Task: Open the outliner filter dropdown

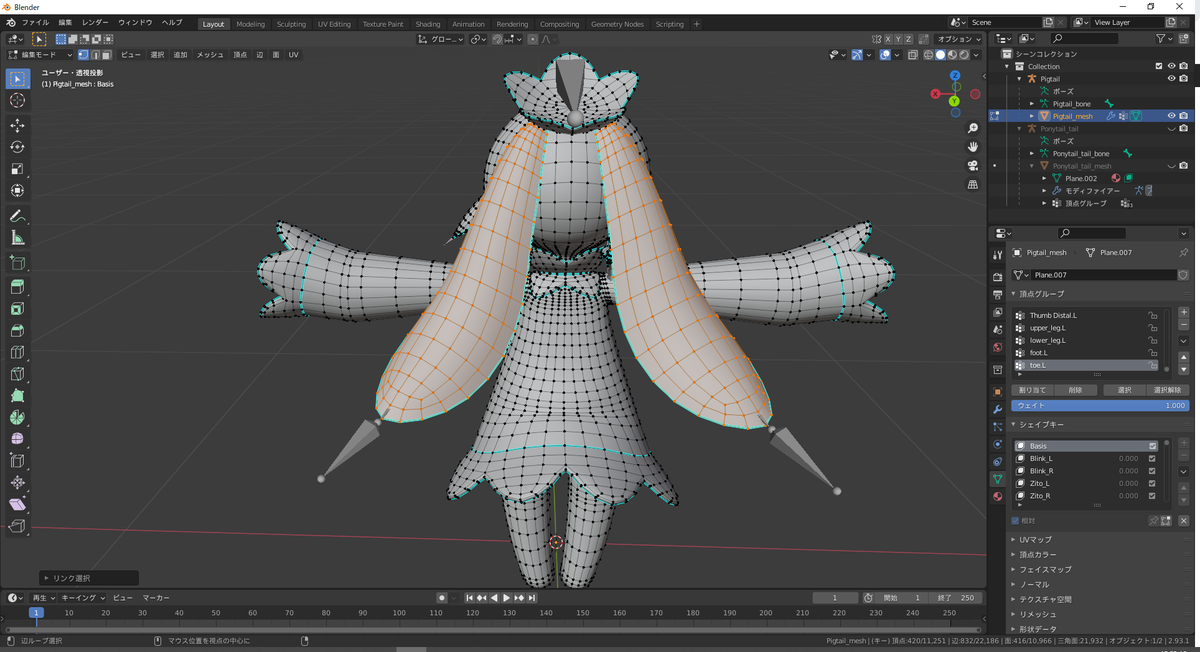Action: pos(1164,39)
